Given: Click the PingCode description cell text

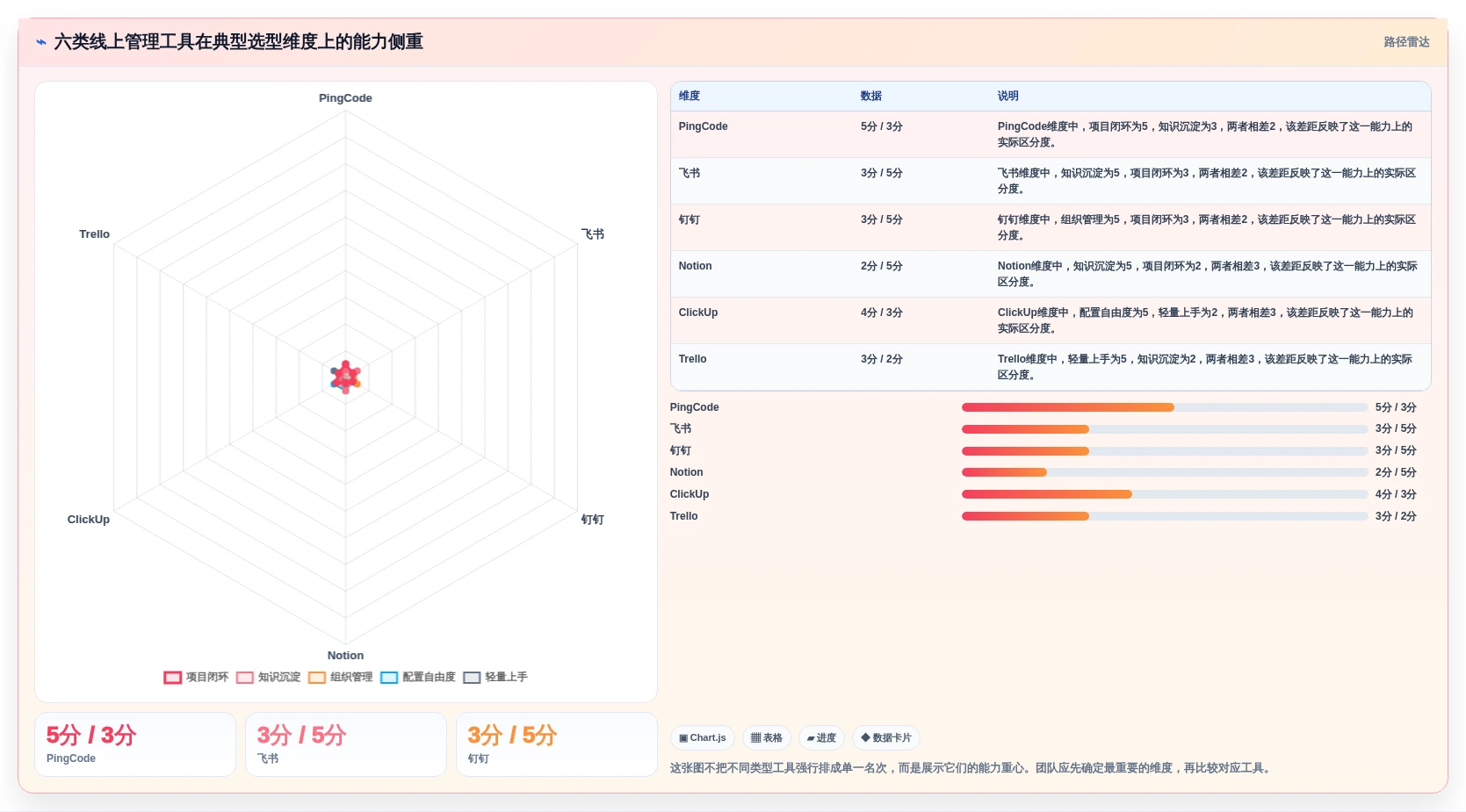Looking at the screenshot, I should (x=1205, y=134).
